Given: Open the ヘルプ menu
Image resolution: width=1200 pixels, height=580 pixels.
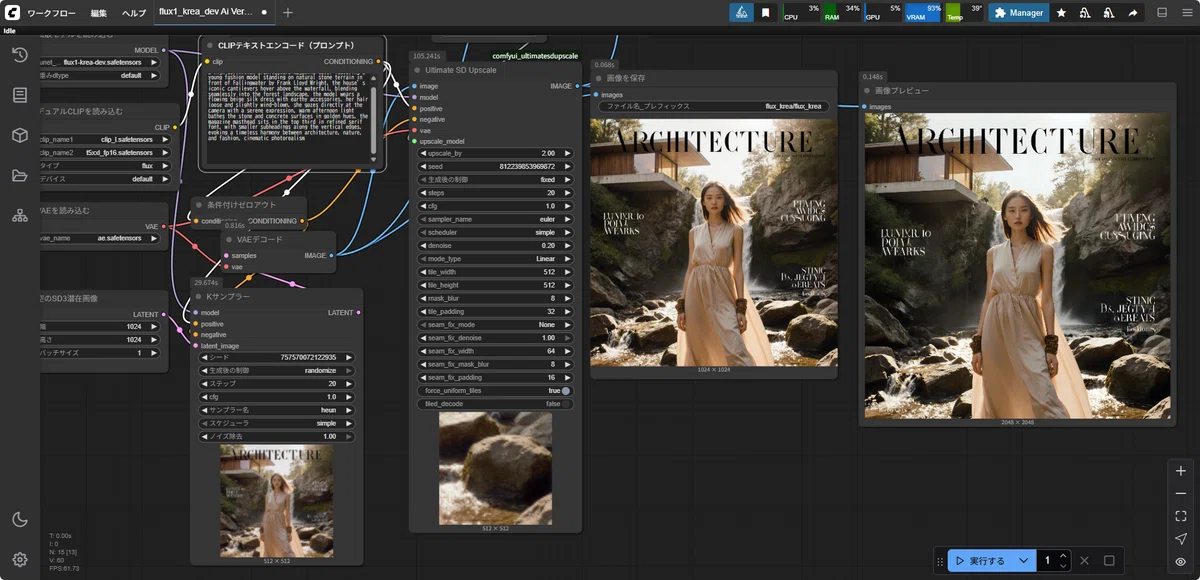Looking at the screenshot, I should pyautogui.click(x=133, y=13).
